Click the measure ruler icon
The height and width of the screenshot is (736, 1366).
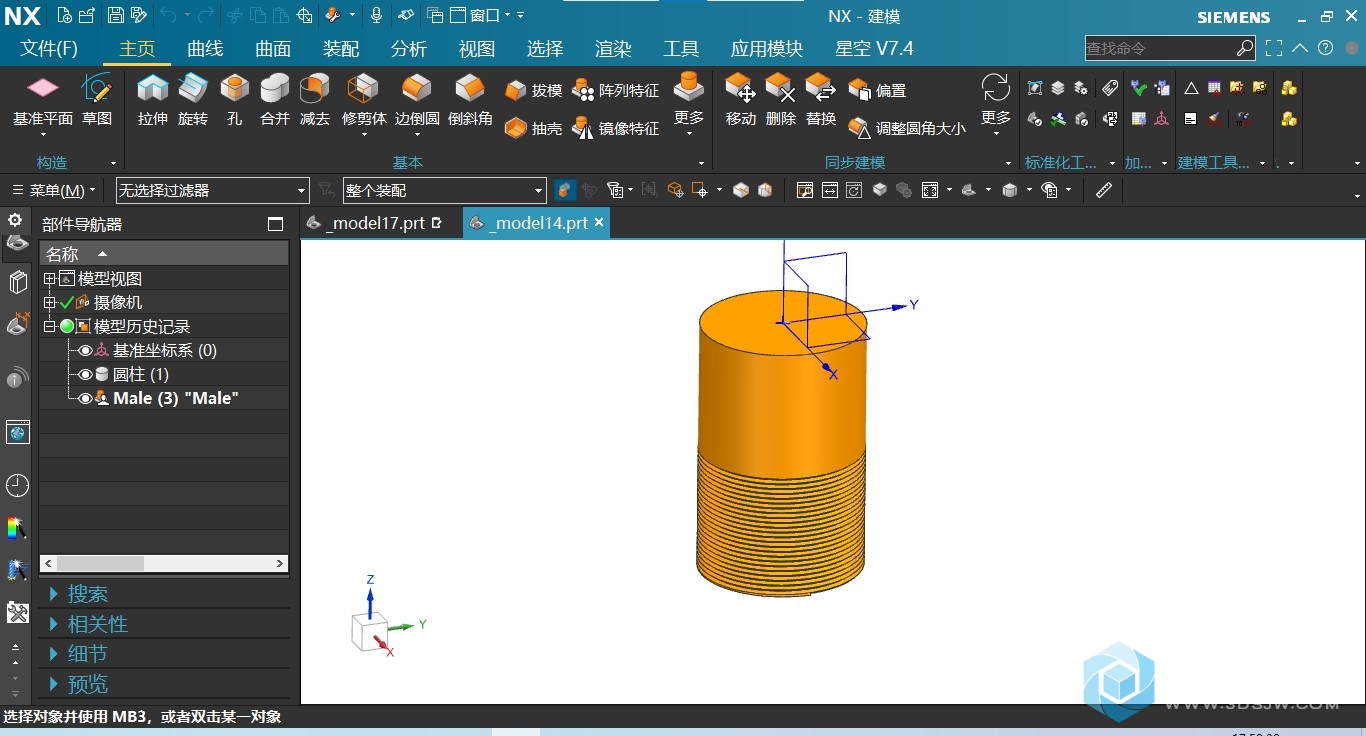1104,190
